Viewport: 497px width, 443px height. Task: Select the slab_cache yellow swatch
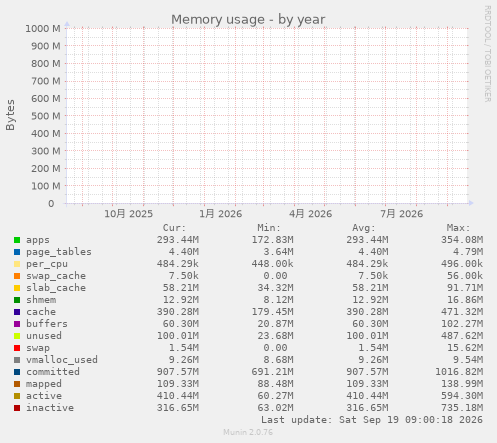(x=17, y=288)
